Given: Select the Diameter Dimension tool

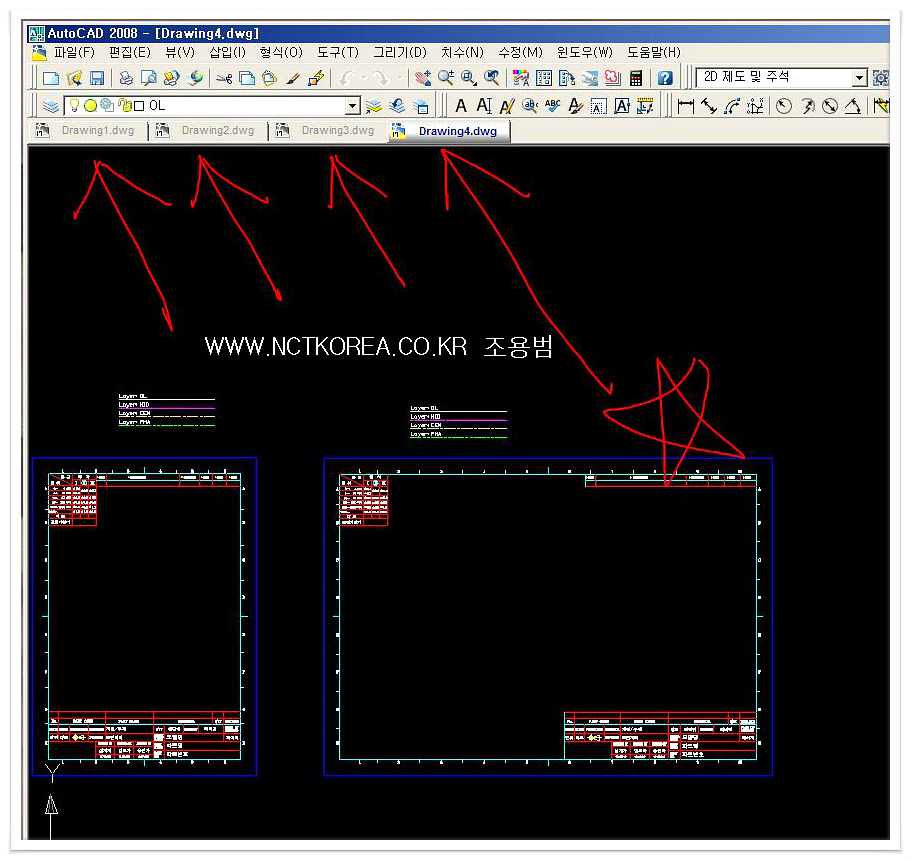Looking at the screenshot, I should (x=830, y=106).
